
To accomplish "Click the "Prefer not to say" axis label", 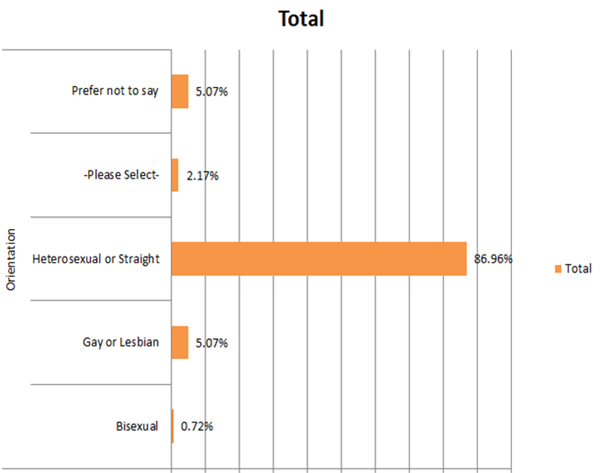I will click(x=115, y=92).
